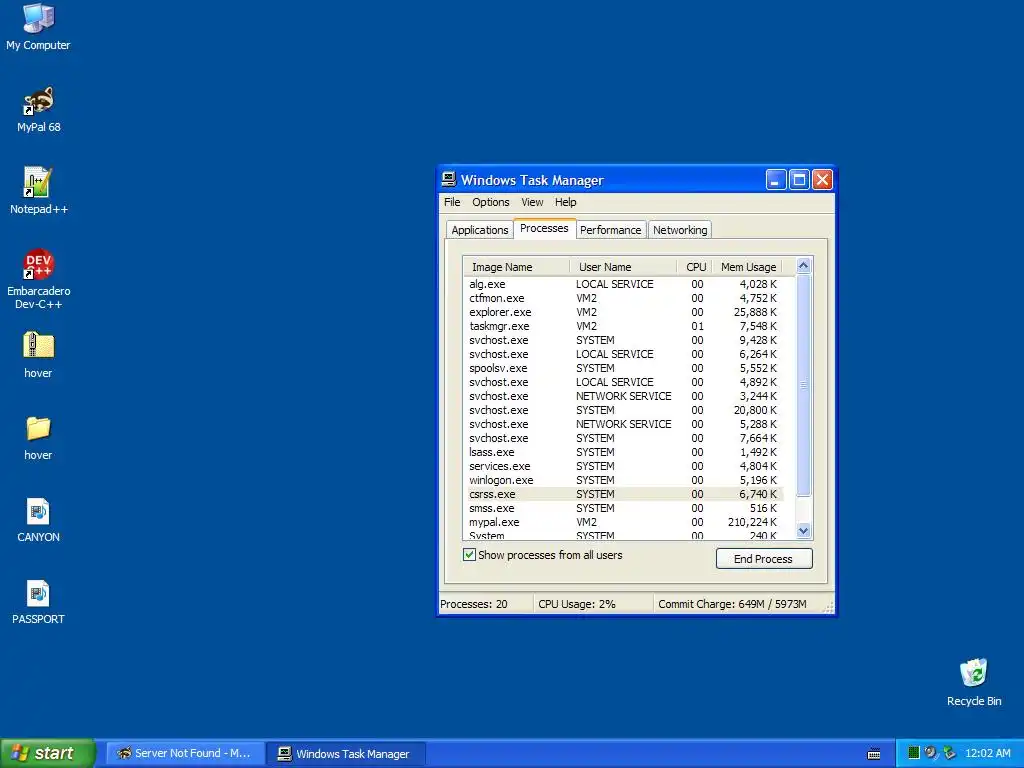The image size is (1024, 768).
Task: Click the Task Manager resize grip corner
Action: (x=829, y=608)
